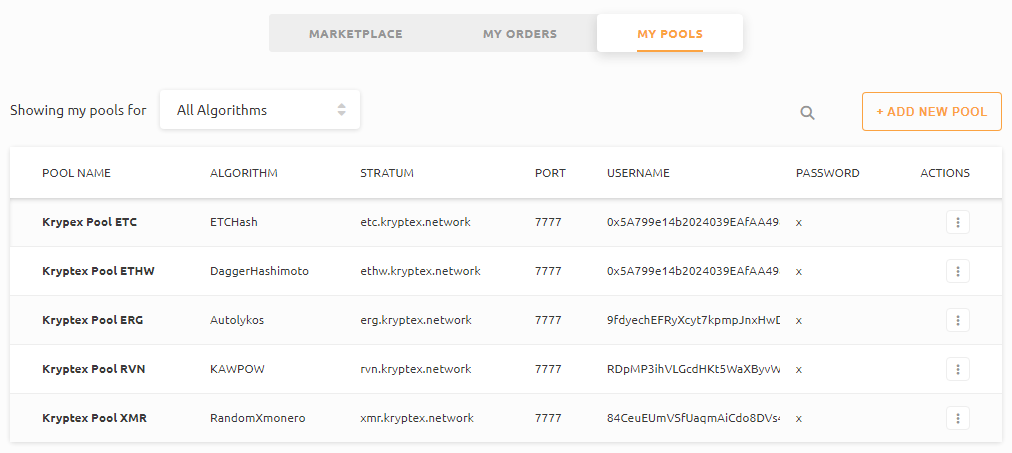
Task: Click the etc.kryptex.network stratum address
Action: (x=415, y=222)
